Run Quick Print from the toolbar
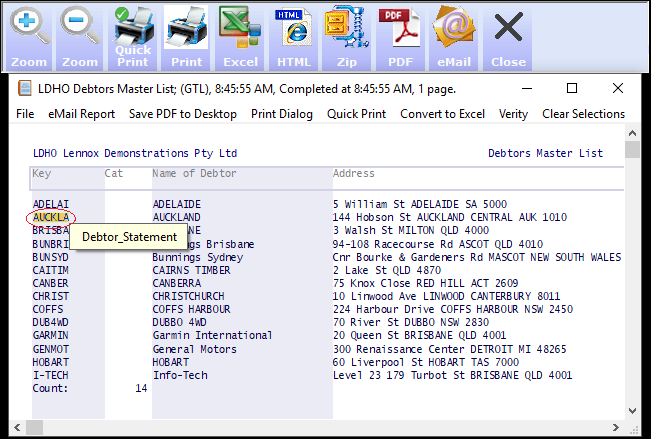 click(133, 34)
